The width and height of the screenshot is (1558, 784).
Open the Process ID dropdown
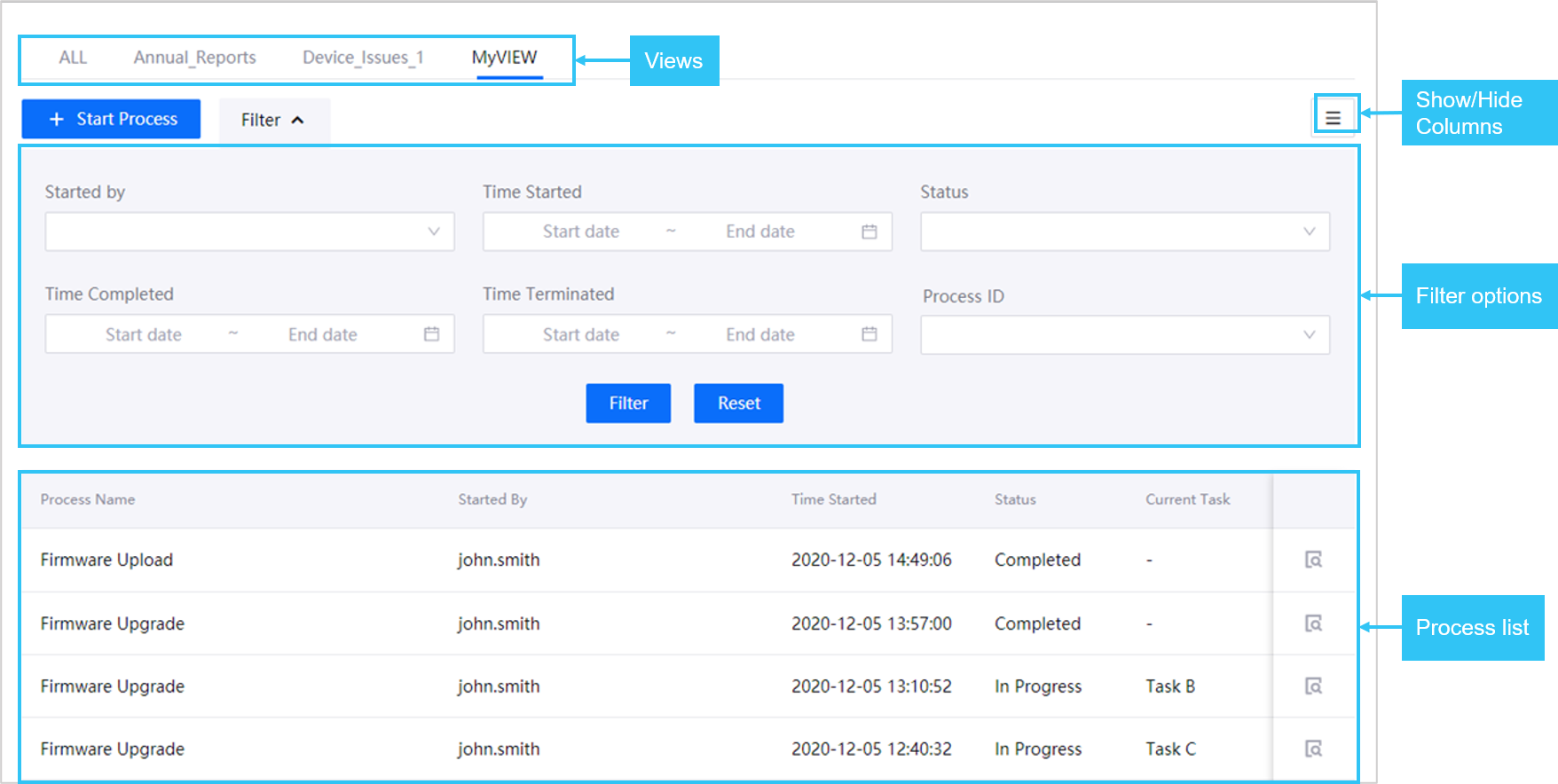coord(1124,335)
